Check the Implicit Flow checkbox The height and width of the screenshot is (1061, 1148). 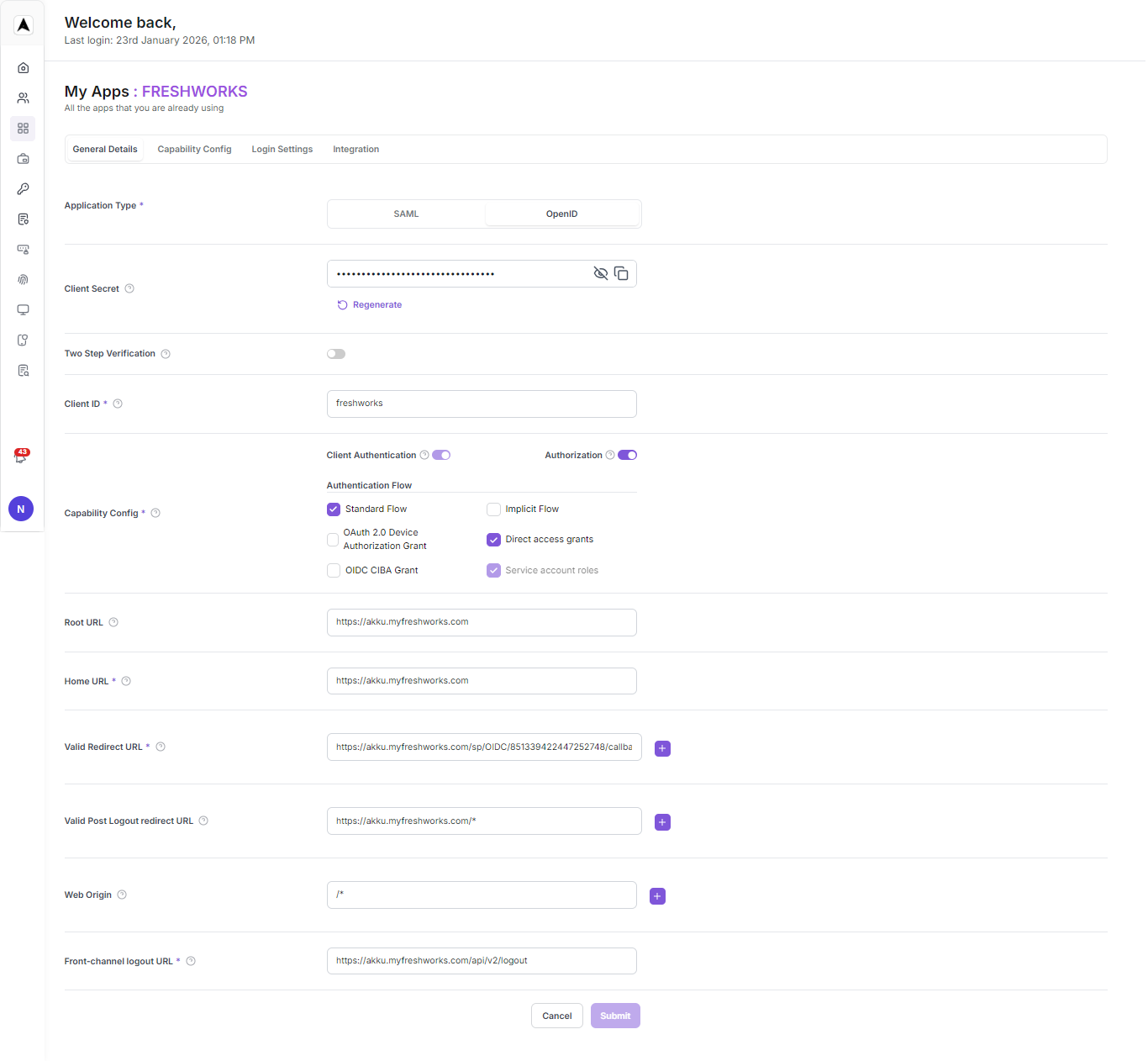(493, 509)
